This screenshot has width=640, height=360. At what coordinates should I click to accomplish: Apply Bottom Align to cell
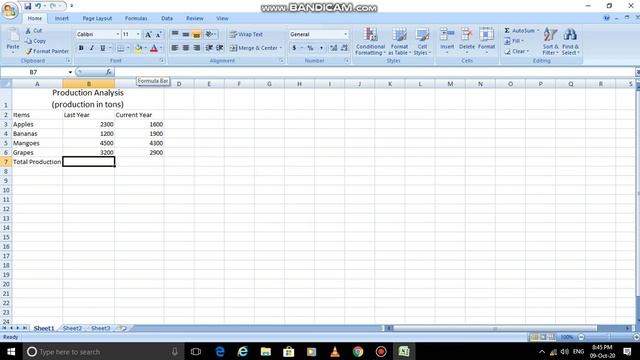coord(197,35)
